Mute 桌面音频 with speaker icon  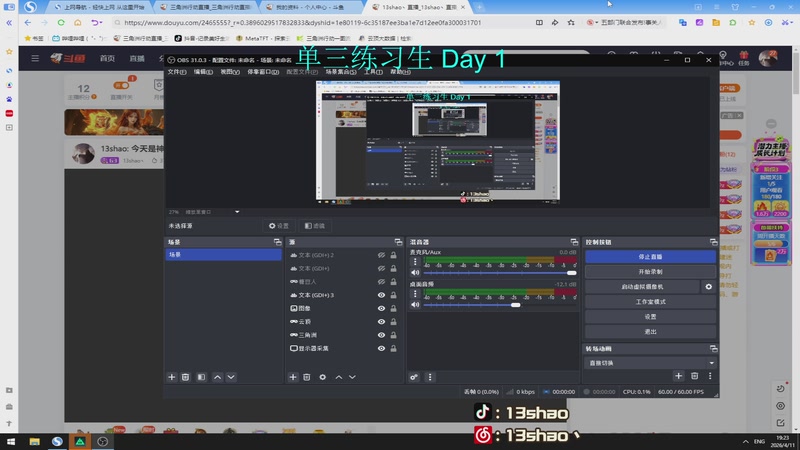coord(415,305)
